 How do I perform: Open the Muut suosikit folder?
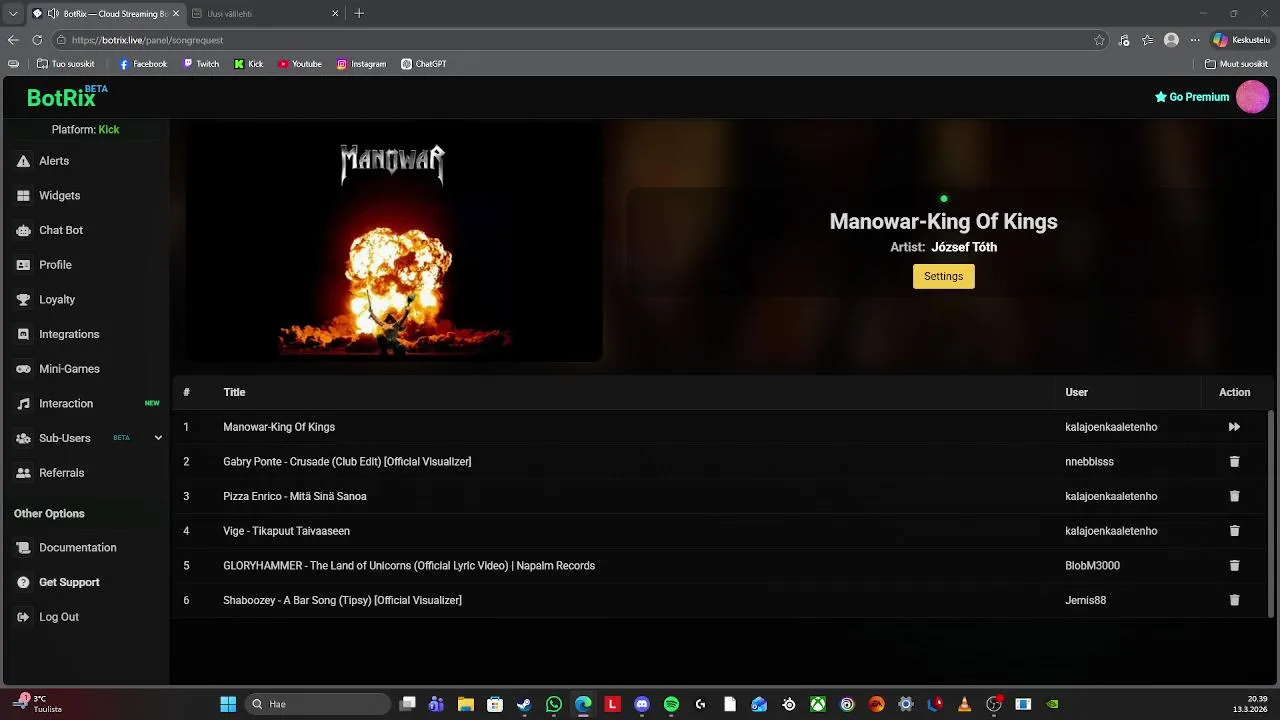[1237, 64]
